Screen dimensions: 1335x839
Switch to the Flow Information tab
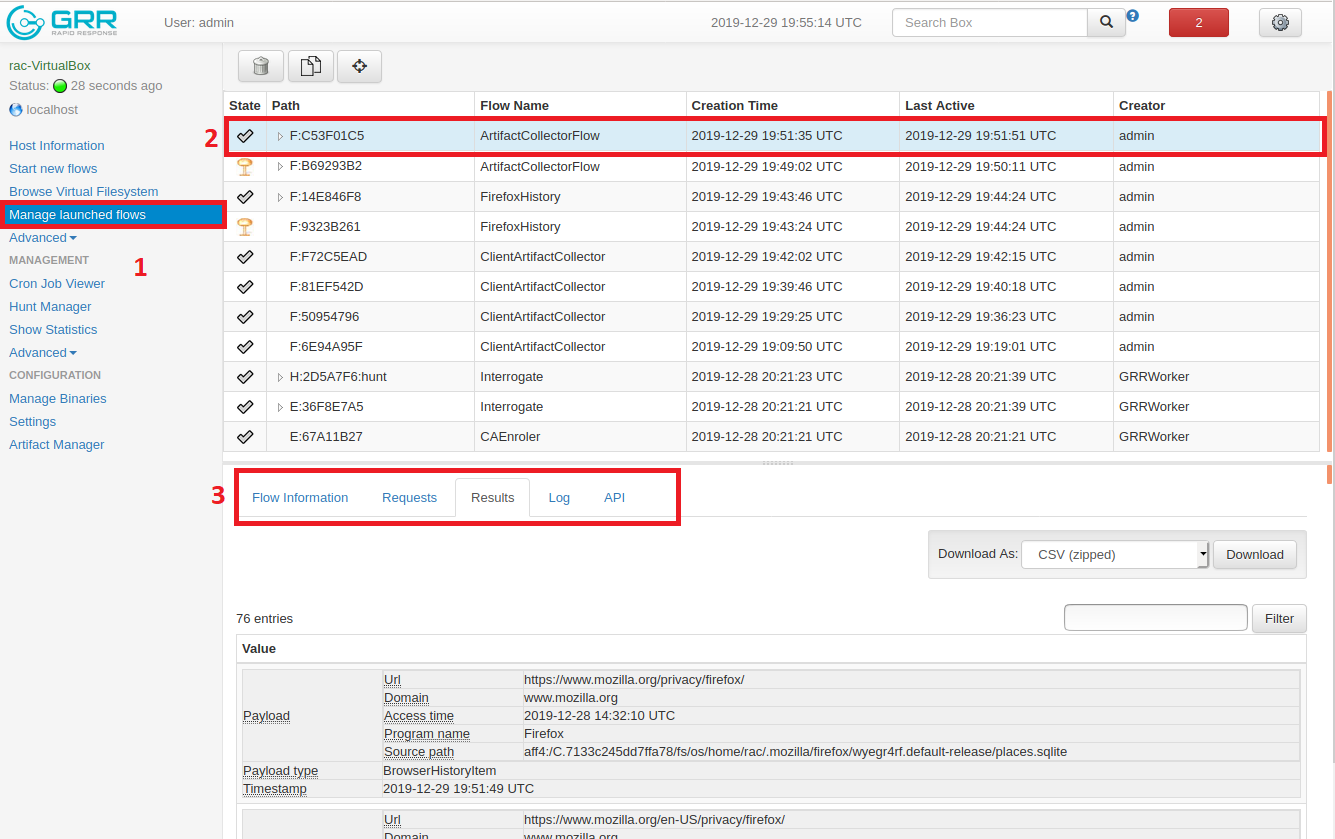coord(300,497)
